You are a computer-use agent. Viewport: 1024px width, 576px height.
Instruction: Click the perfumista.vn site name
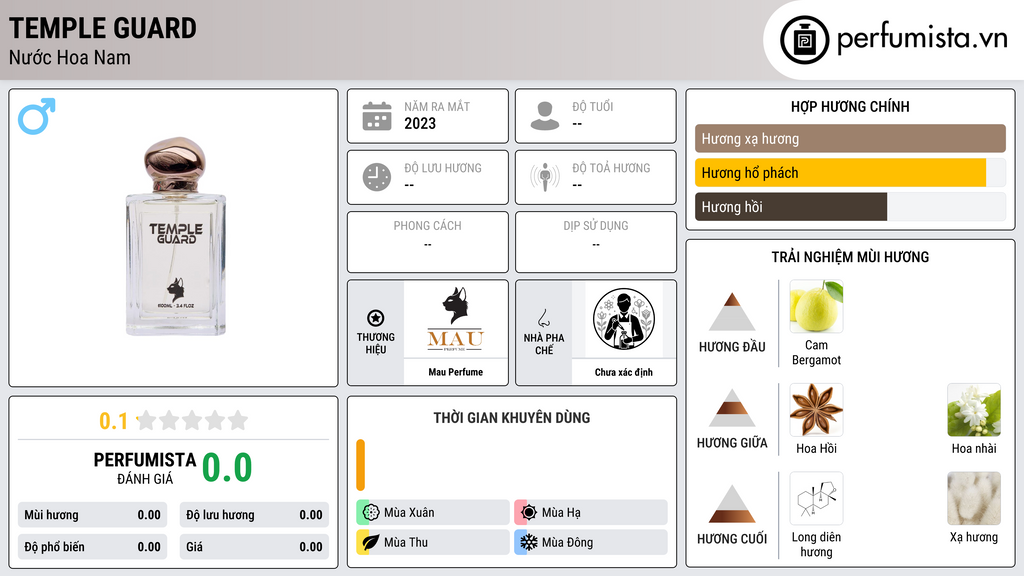pyautogui.click(x=922, y=39)
